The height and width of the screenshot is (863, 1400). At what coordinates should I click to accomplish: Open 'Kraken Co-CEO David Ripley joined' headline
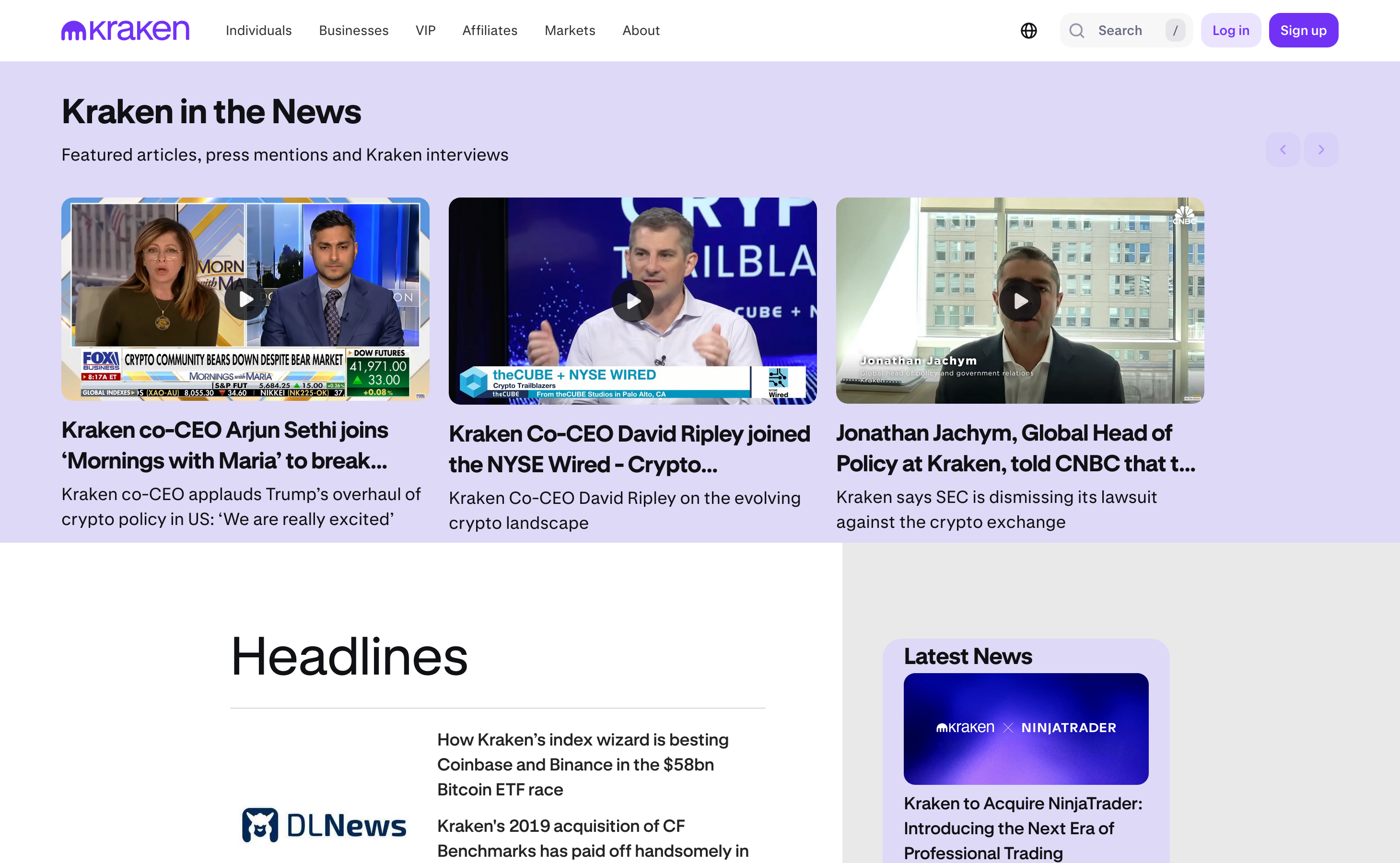[630, 449]
